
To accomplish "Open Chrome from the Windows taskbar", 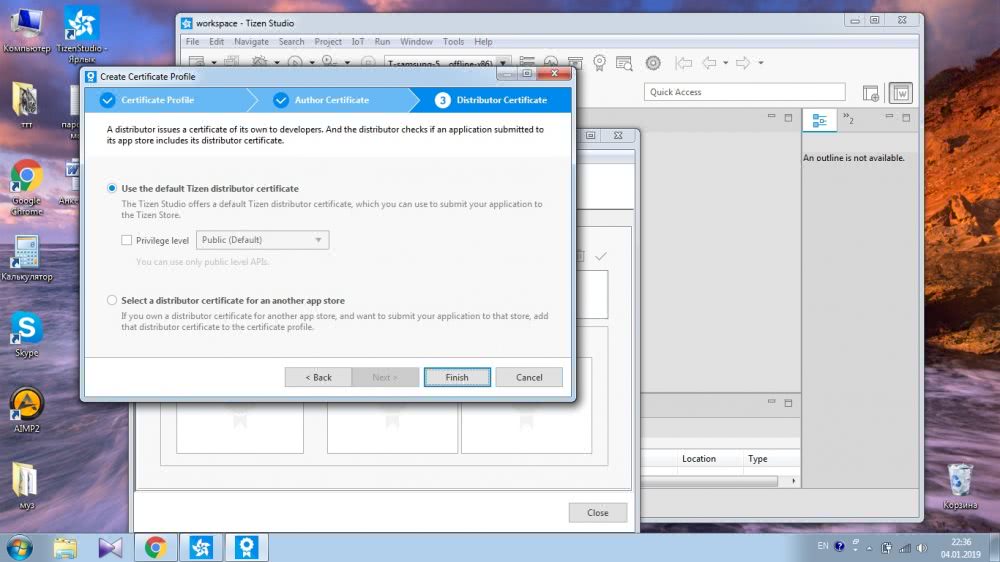I will pos(155,547).
